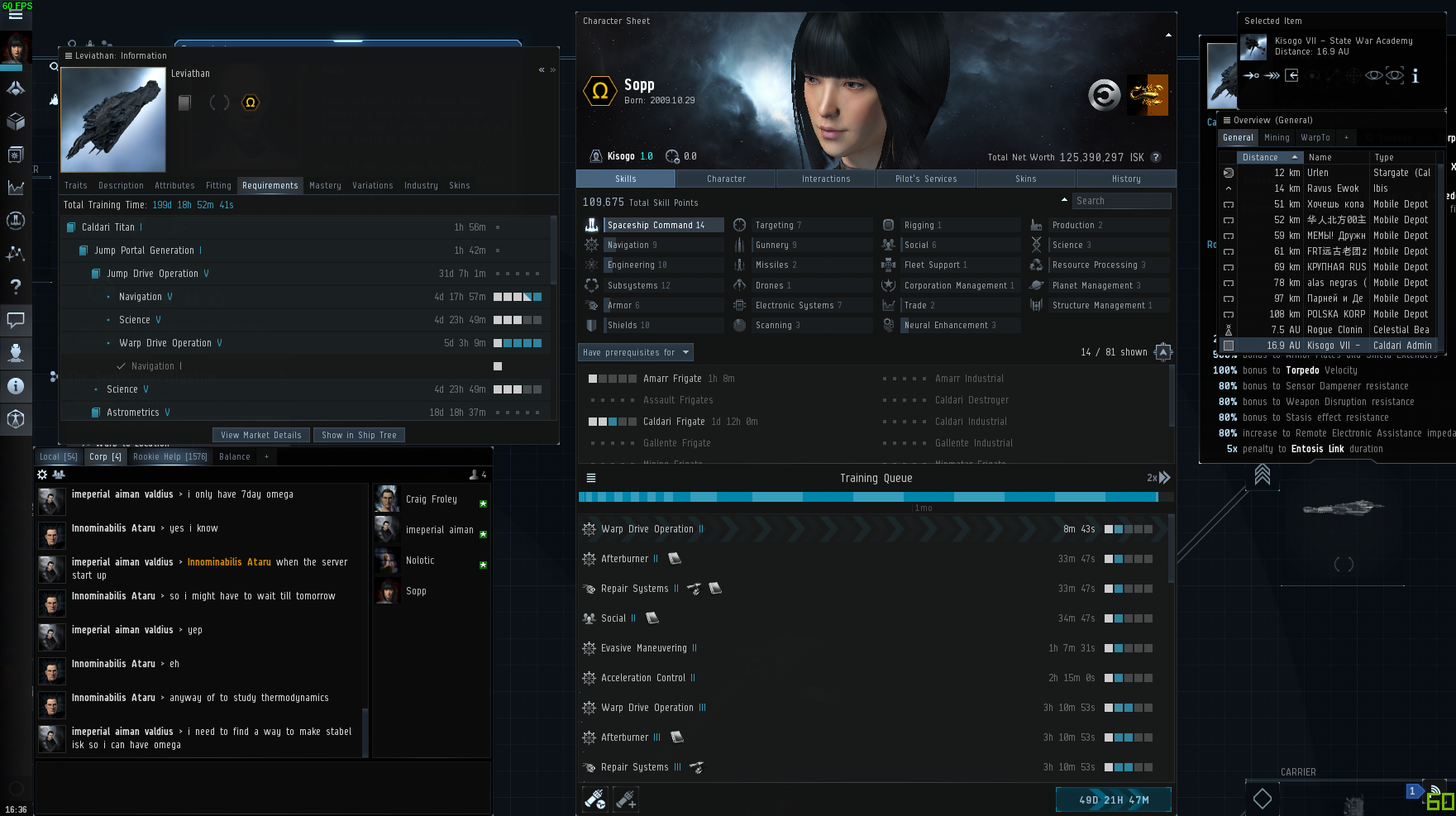
Task: Click the Warp To icon in Selected Item
Action: click(1272, 76)
